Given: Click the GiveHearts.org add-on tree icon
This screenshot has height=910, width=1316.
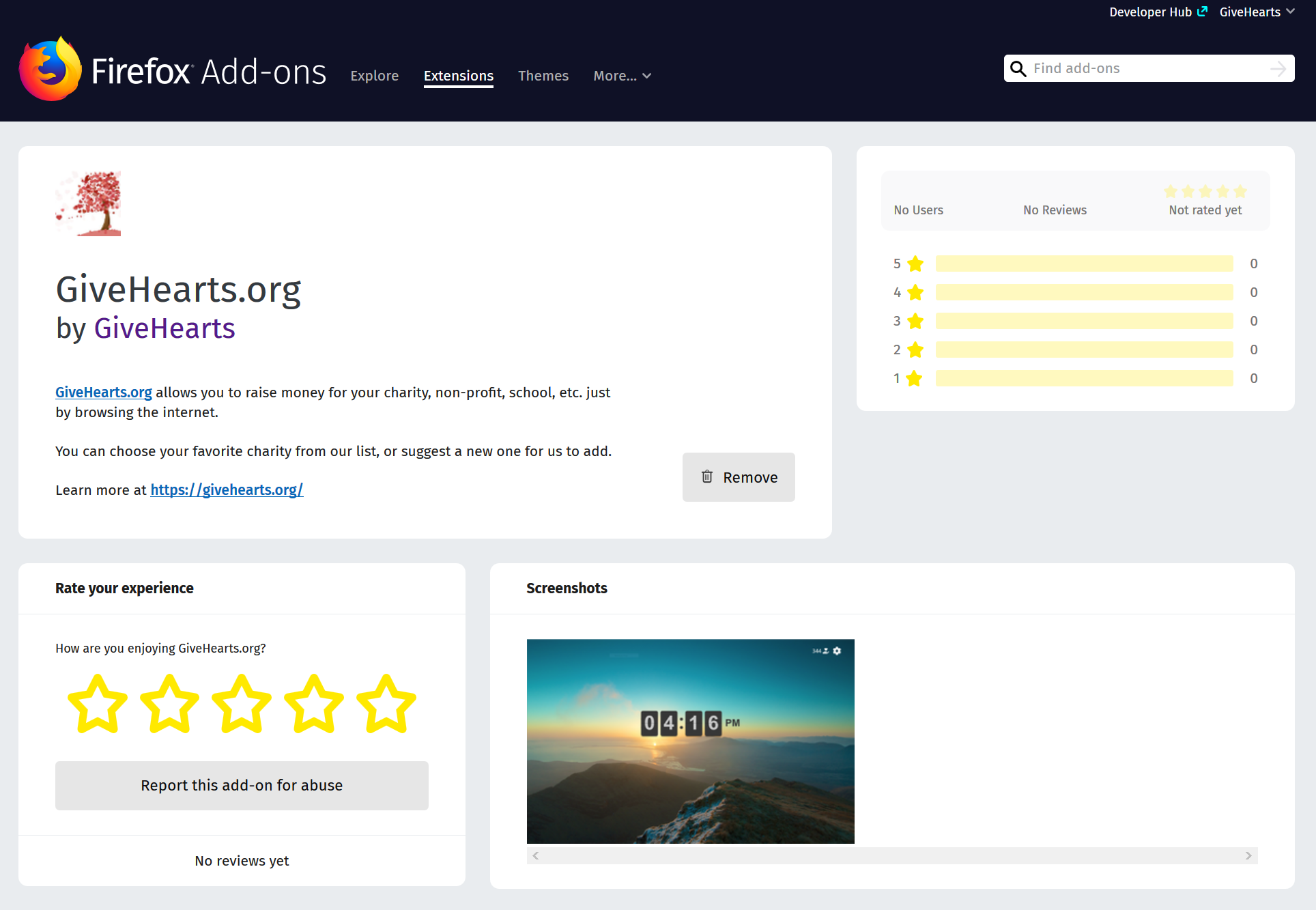Looking at the screenshot, I should [x=88, y=203].
